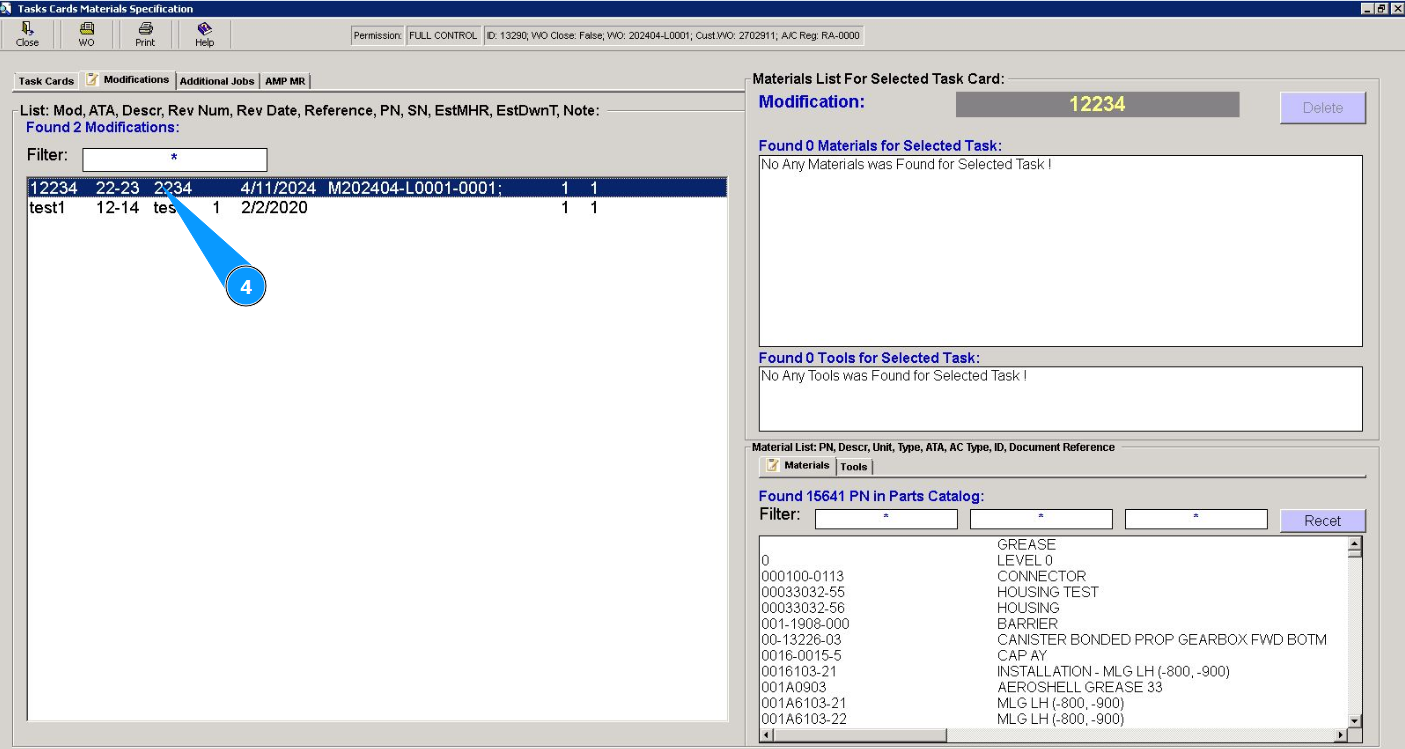Select part 00033032-56 HOUSING

coord(1054,608)
